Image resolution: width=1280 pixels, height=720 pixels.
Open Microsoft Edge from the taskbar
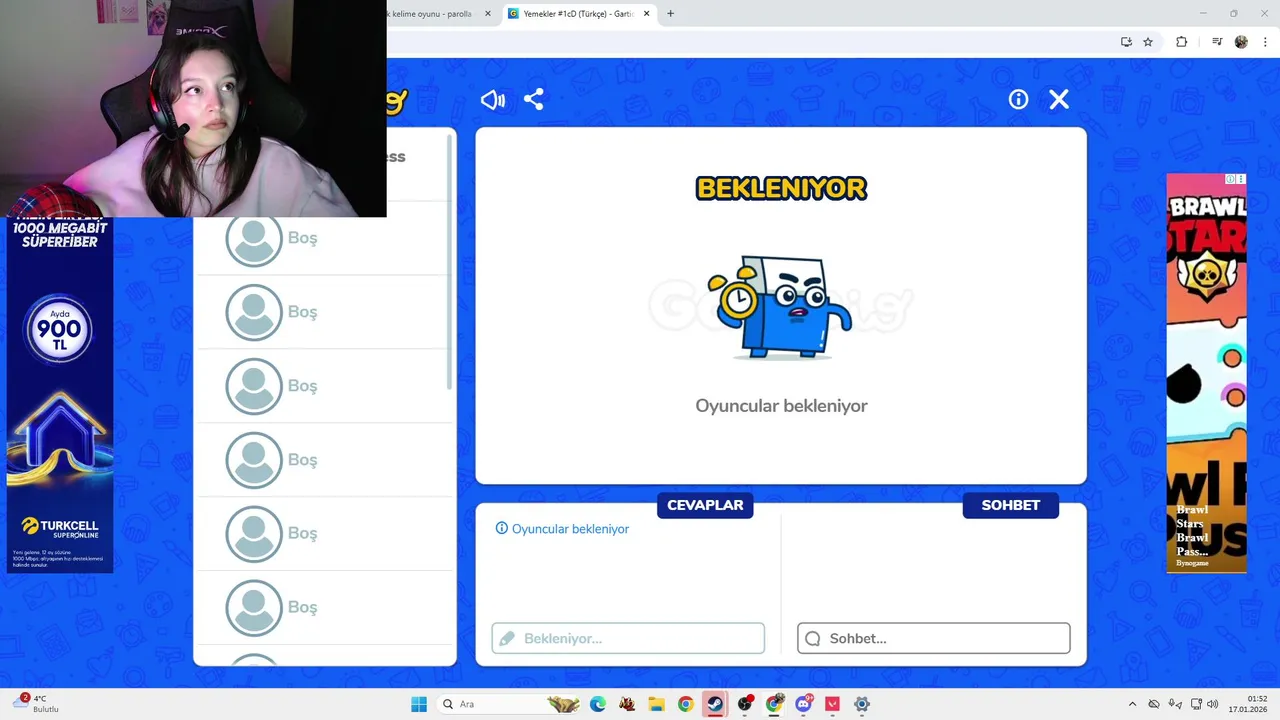point(598,704)
